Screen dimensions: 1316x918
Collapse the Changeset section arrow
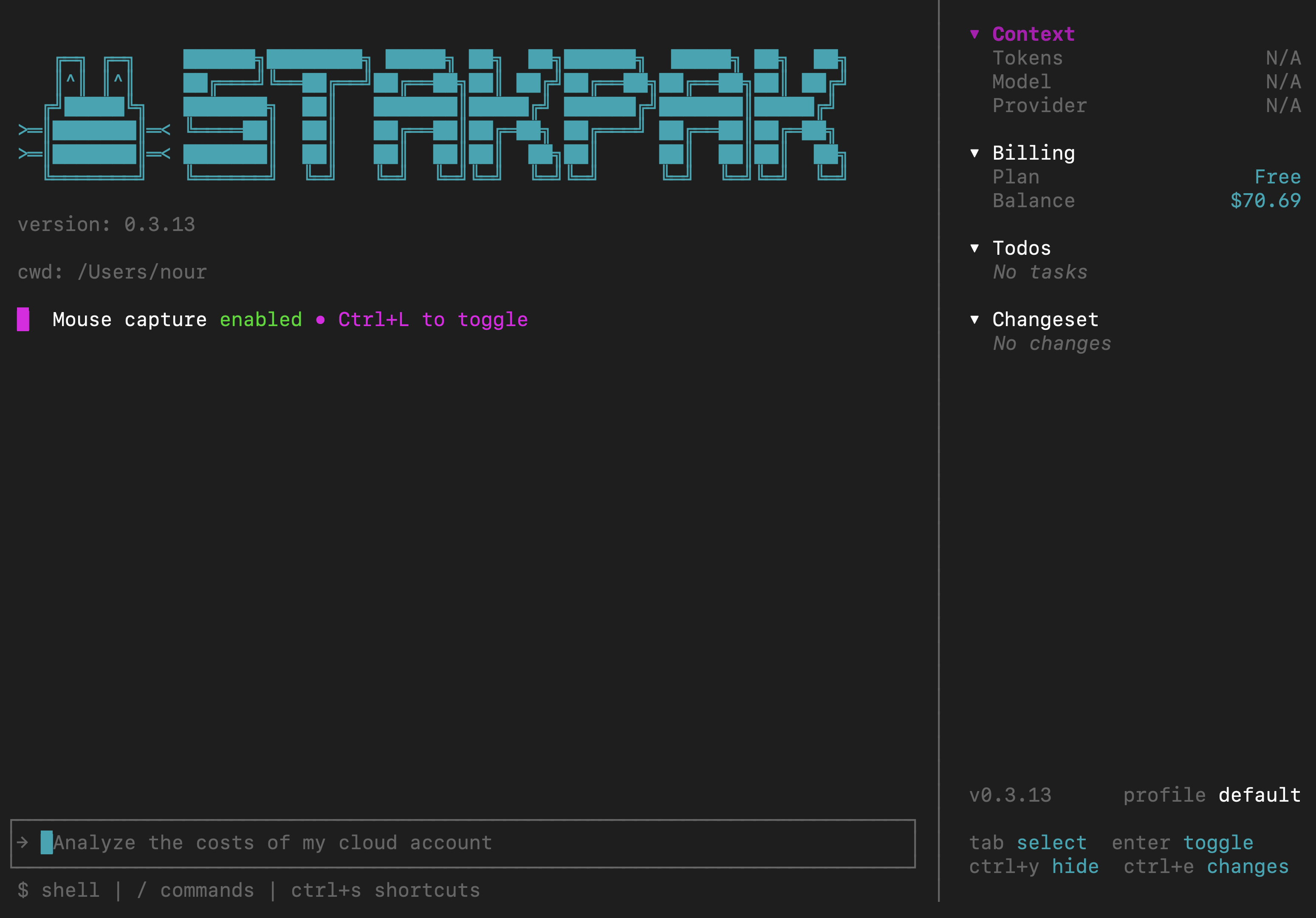pyautogui.click(x=974, y=319)
